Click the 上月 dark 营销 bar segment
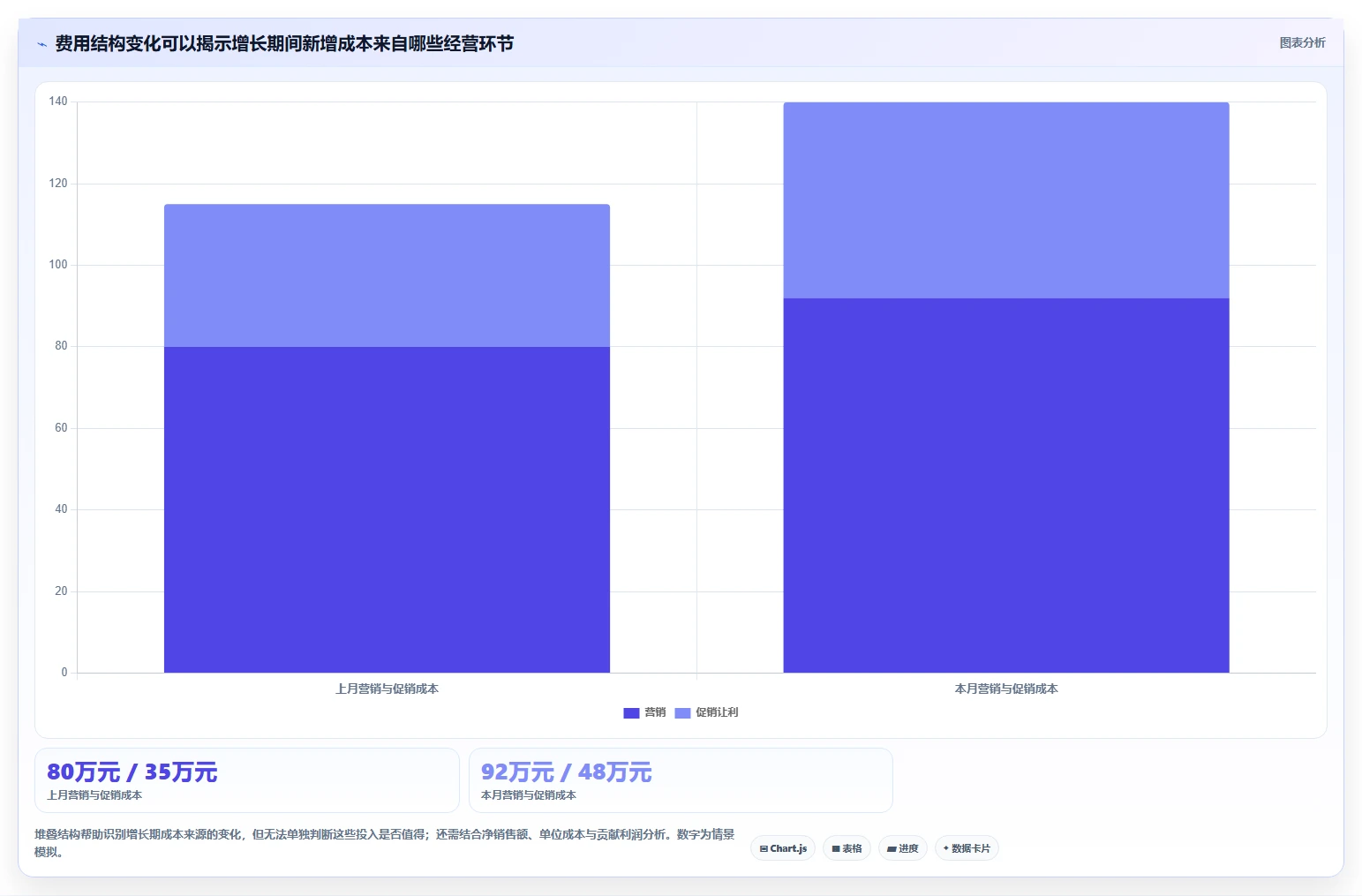Viewport: 1362px width, 896px height. (x=387, y=509)
